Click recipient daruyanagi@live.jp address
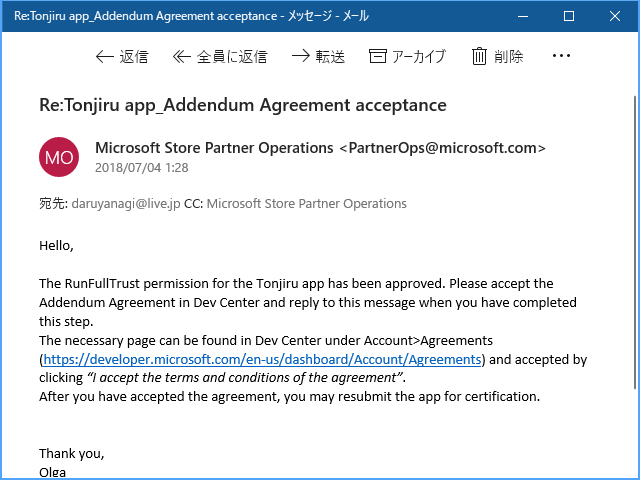Image resolution: width=640 pixels, height=480 pixels. pos(126,203)
